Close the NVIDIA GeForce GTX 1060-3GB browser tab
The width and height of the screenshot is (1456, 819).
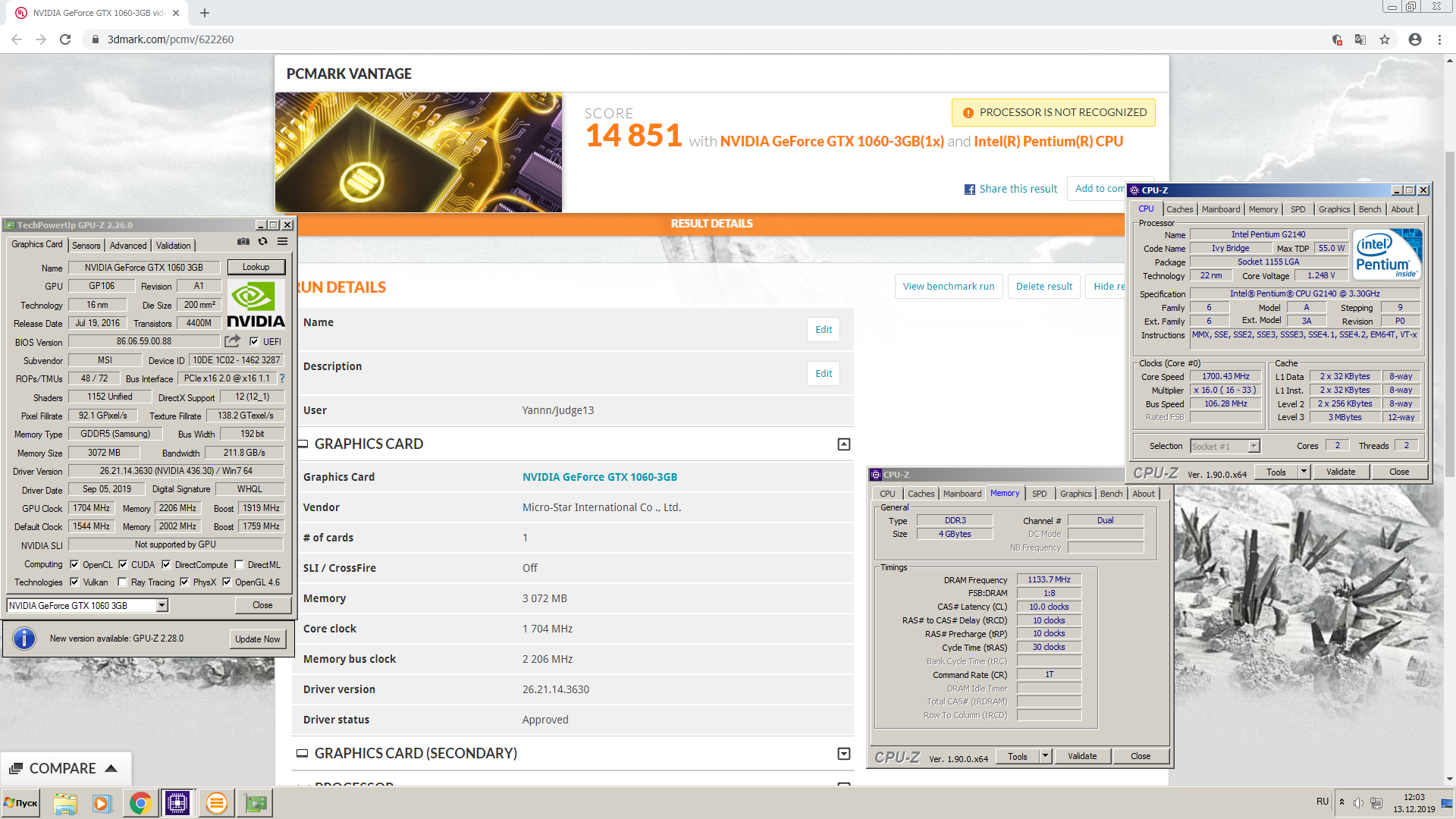[x=176, y=13]
